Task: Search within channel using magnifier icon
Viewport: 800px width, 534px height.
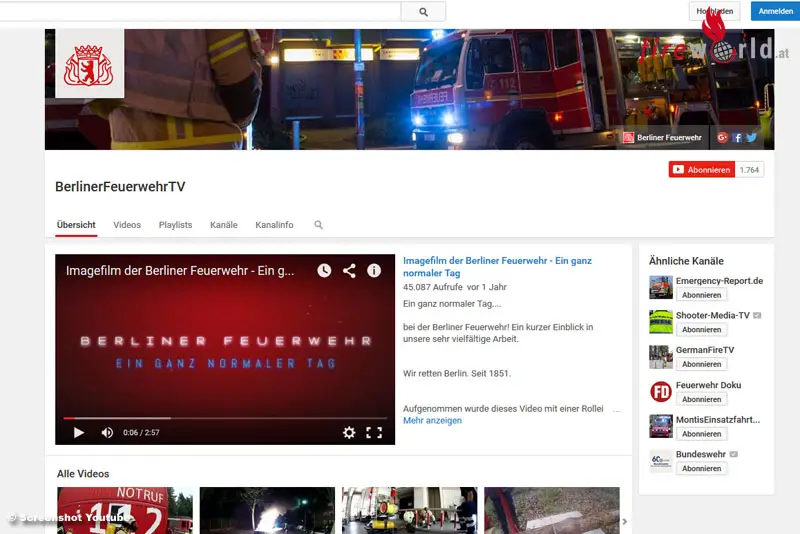Action: coord(319,225)
